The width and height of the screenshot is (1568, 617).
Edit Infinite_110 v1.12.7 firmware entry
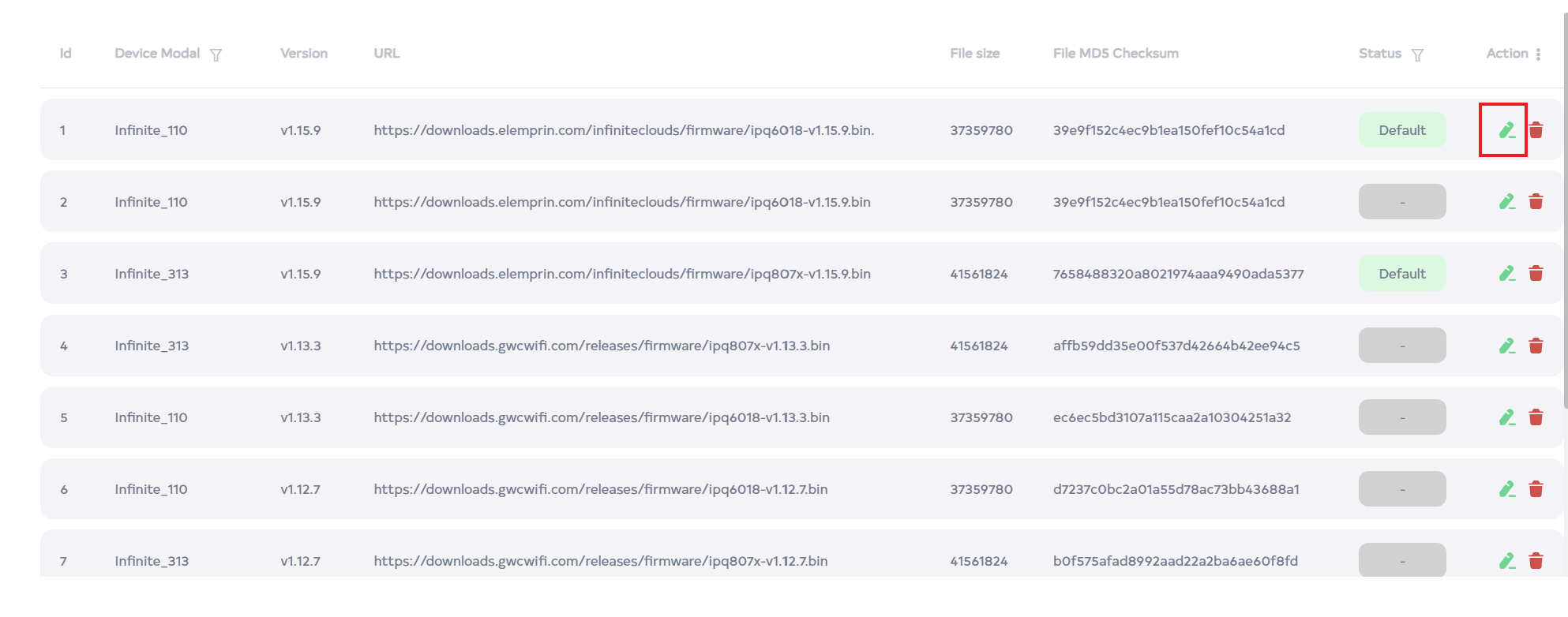click(x=1506, y=489)
